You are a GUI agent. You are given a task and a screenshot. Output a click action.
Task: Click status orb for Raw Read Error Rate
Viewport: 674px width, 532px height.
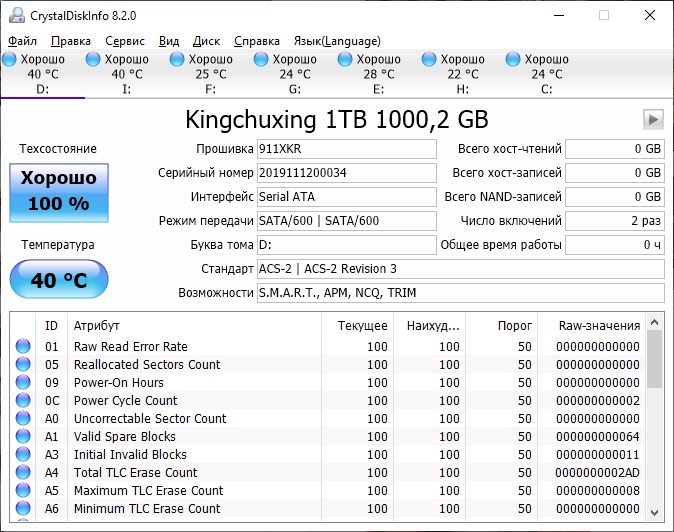pyautogui.click(x=23, y=346)
